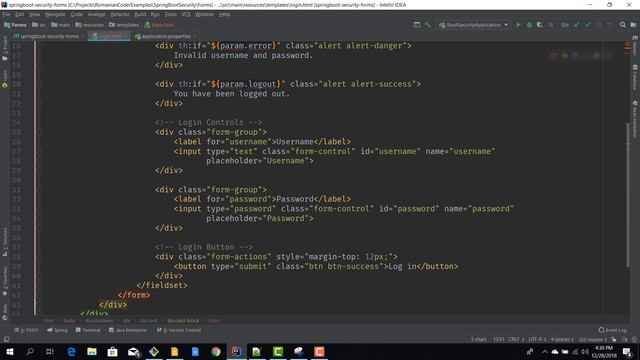Open Chrome from the taskbar

pyautogui.click(x=216, y=351)
